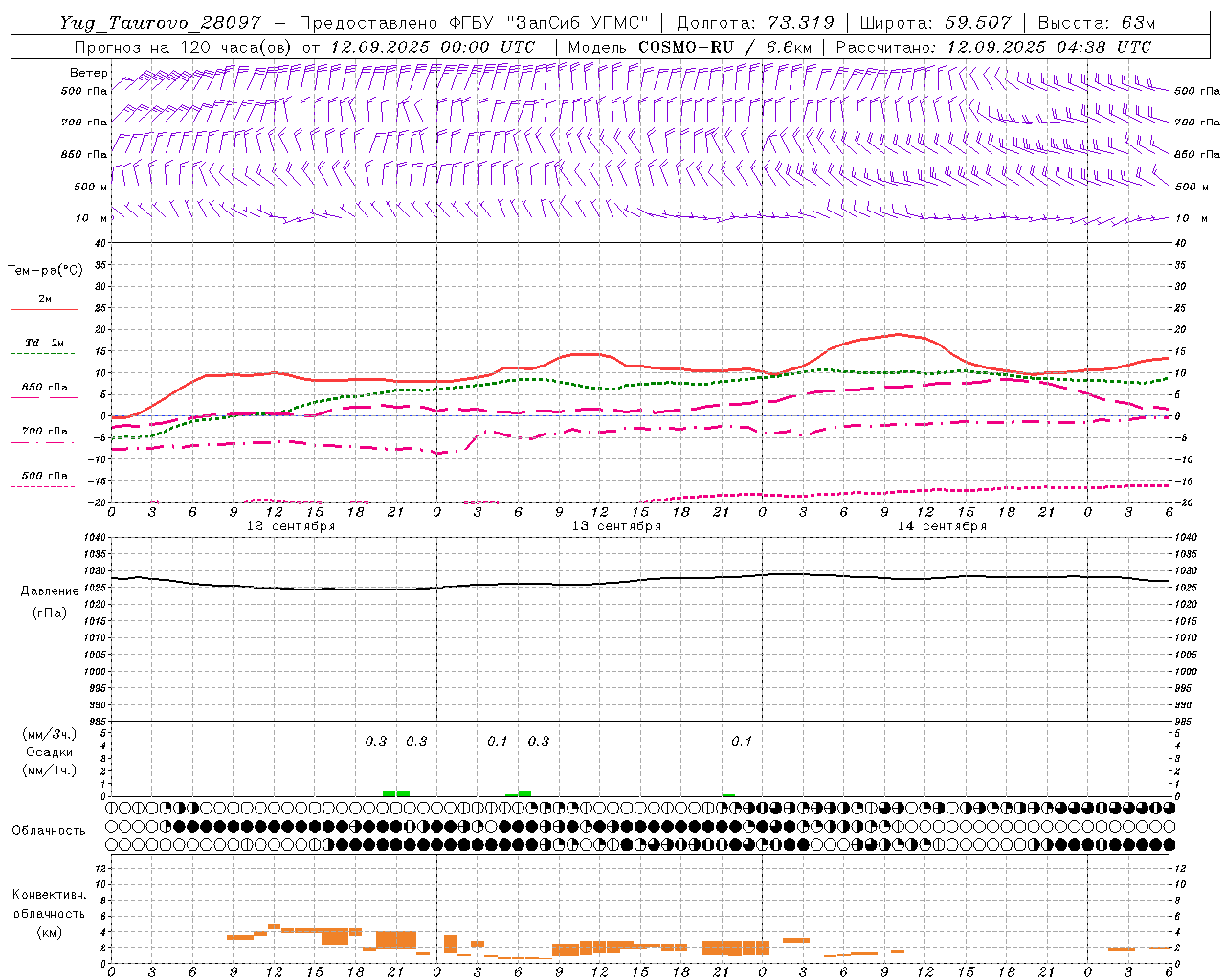Click the "(км)" unit label under convective cloudiness
This screenshot has height=980, width=1225.
(x=49, y=932)
